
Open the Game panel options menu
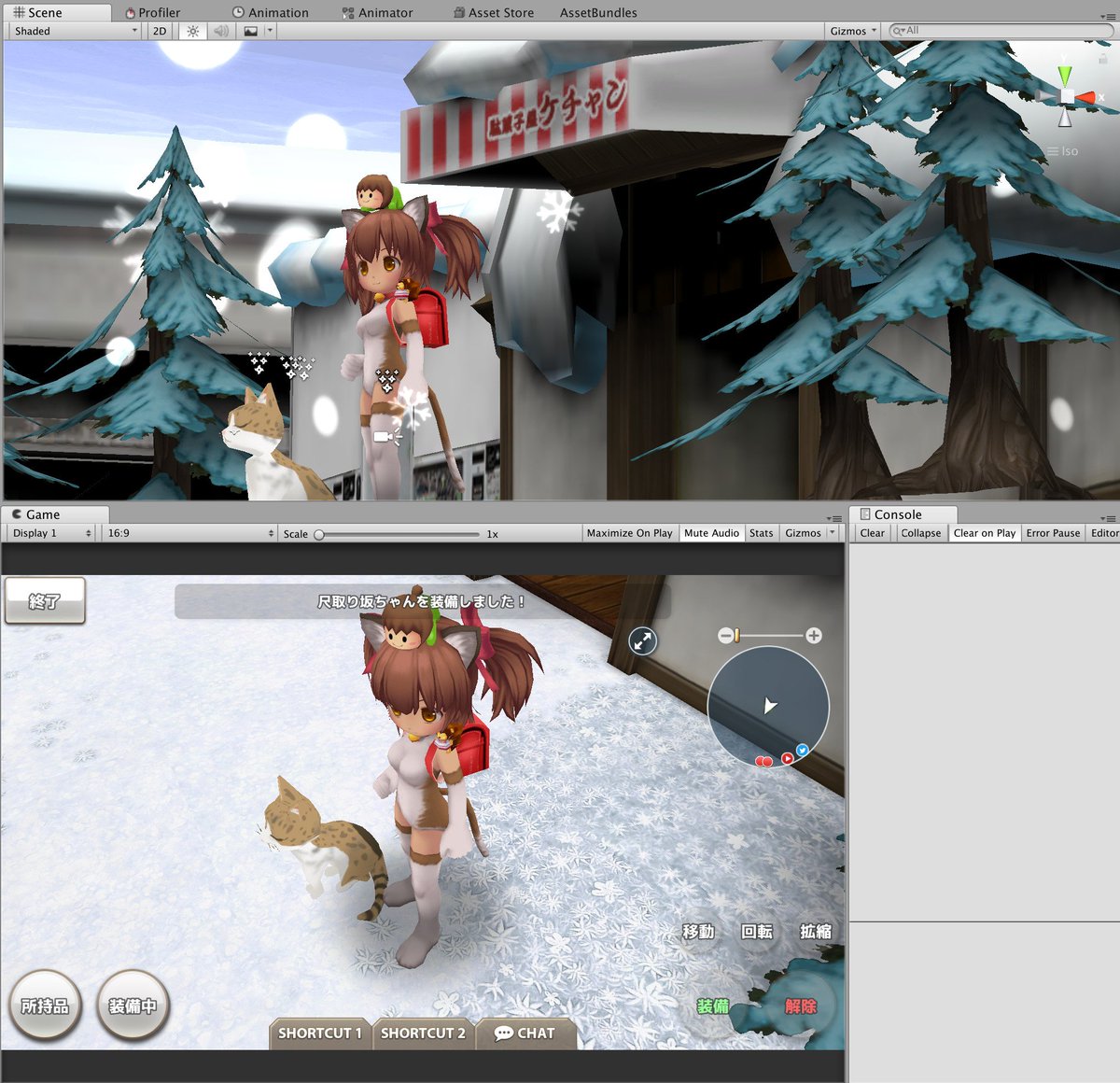(x=834, y=518)
